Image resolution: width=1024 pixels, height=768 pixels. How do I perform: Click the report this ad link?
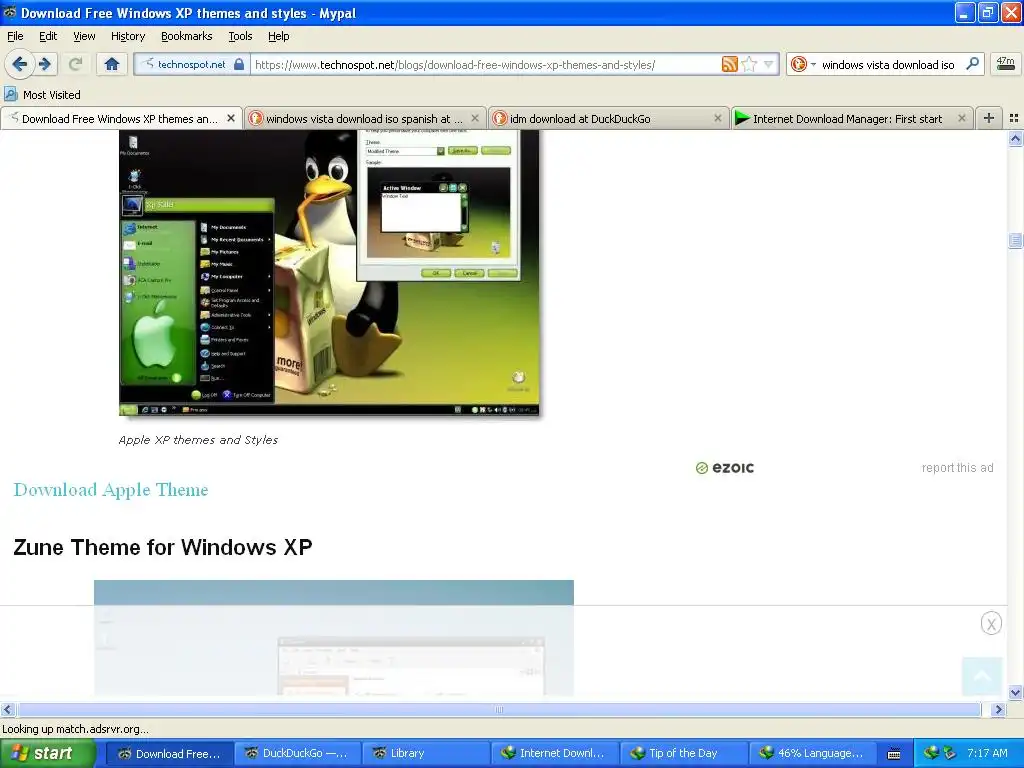coord(957,468)
